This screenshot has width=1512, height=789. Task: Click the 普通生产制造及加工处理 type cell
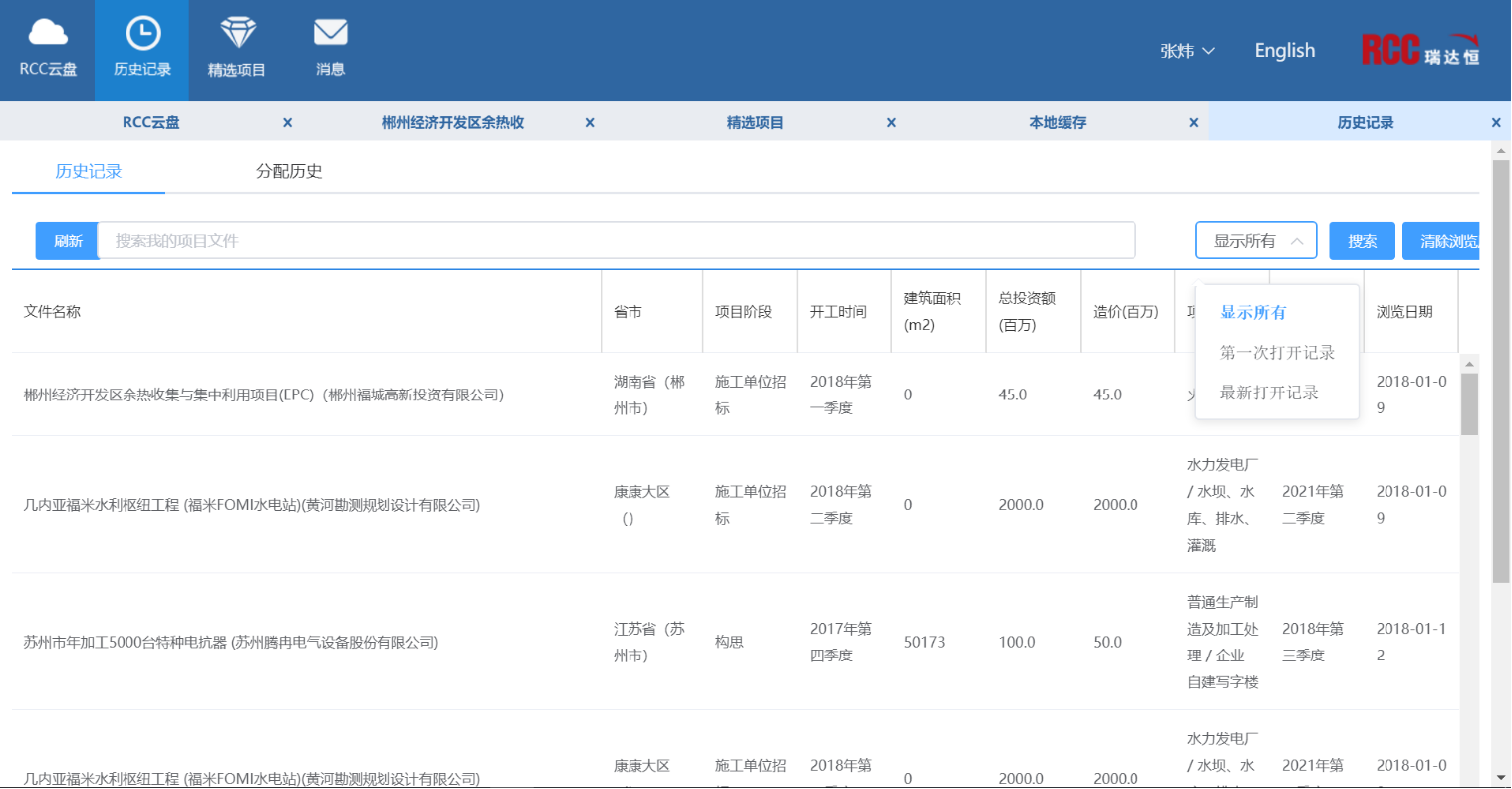pyautogui.click(x=1223, y=642)
